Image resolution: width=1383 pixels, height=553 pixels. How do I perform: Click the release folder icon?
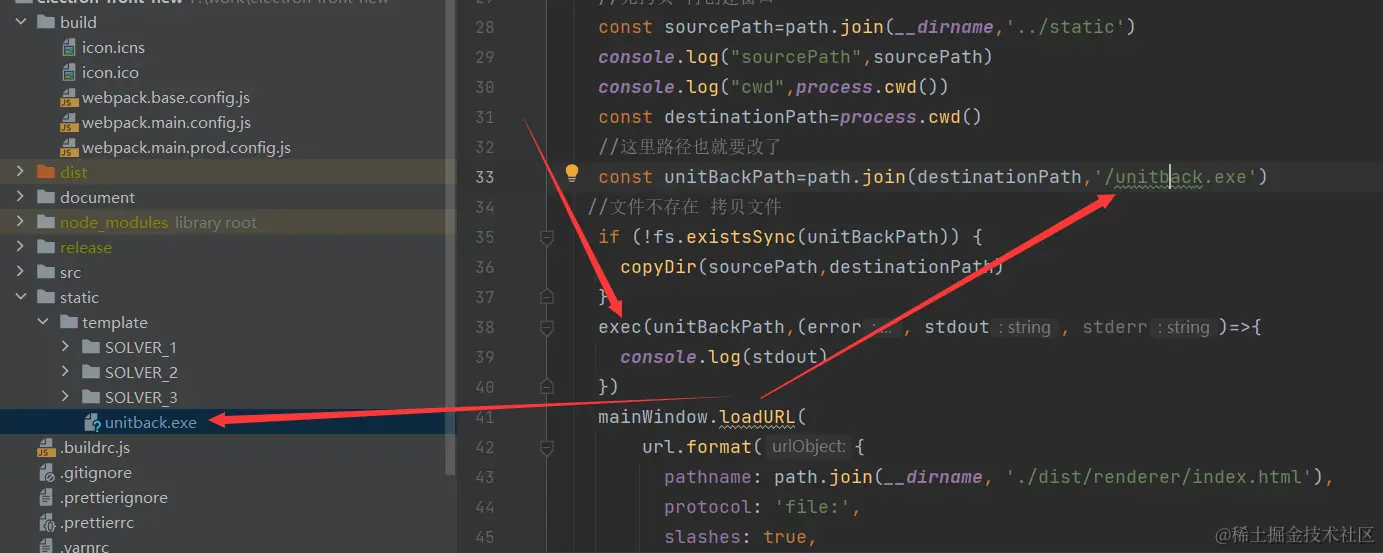click(x=46, y=247)
